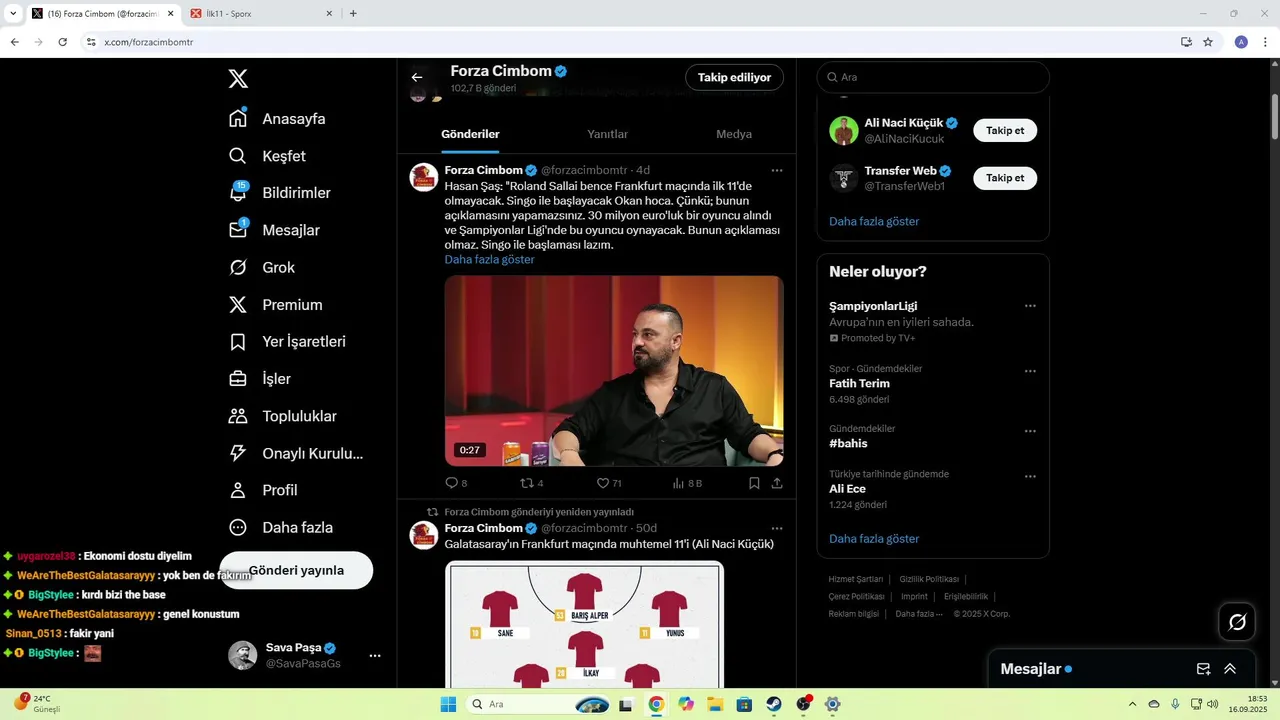This screenshot has height=720, width=1280.
Task: Repost the Hasan Şaş post
Action: pyautogui.click(x=532, y=483)
